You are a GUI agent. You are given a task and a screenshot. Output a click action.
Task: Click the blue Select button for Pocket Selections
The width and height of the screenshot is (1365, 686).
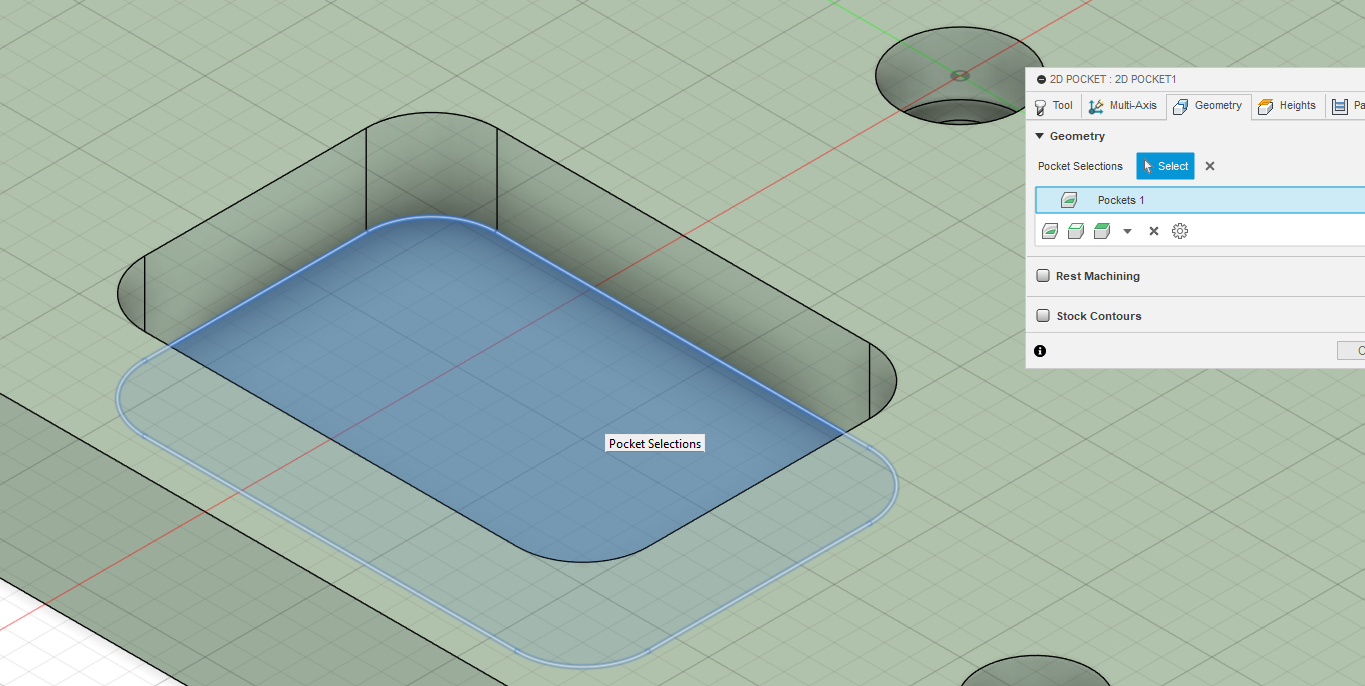click(1165, 166)
